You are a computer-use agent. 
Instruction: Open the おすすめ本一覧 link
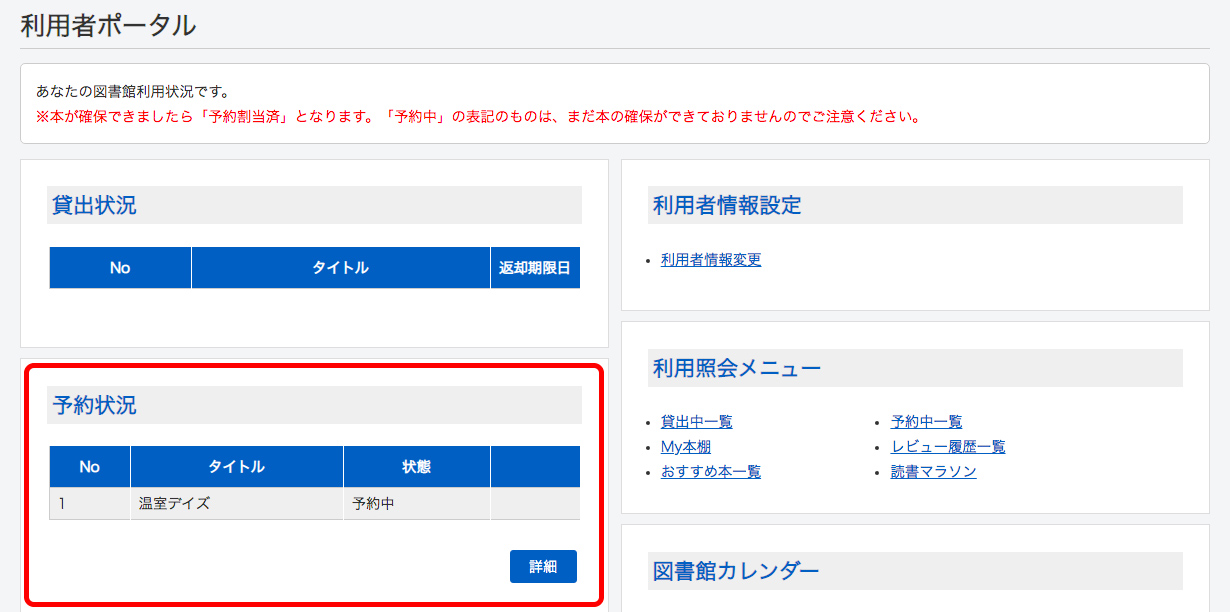710,472
